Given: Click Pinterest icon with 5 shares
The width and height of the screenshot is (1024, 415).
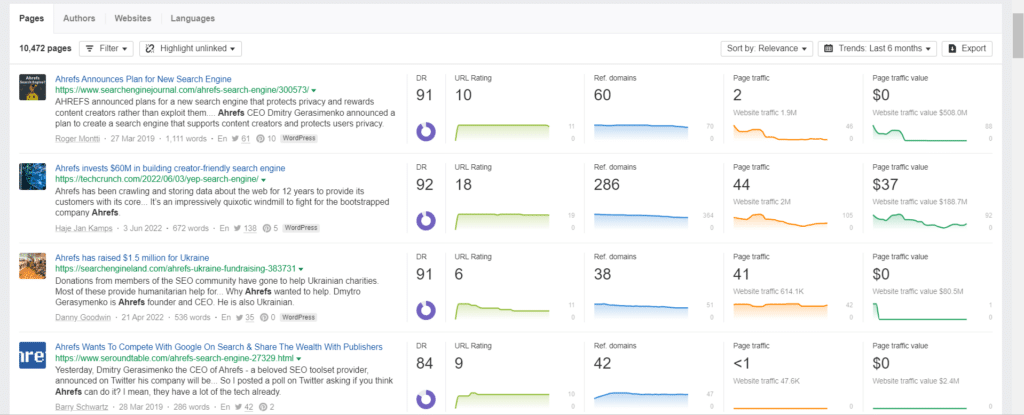Looking at the screenshot, I should [x=266, y=228].
